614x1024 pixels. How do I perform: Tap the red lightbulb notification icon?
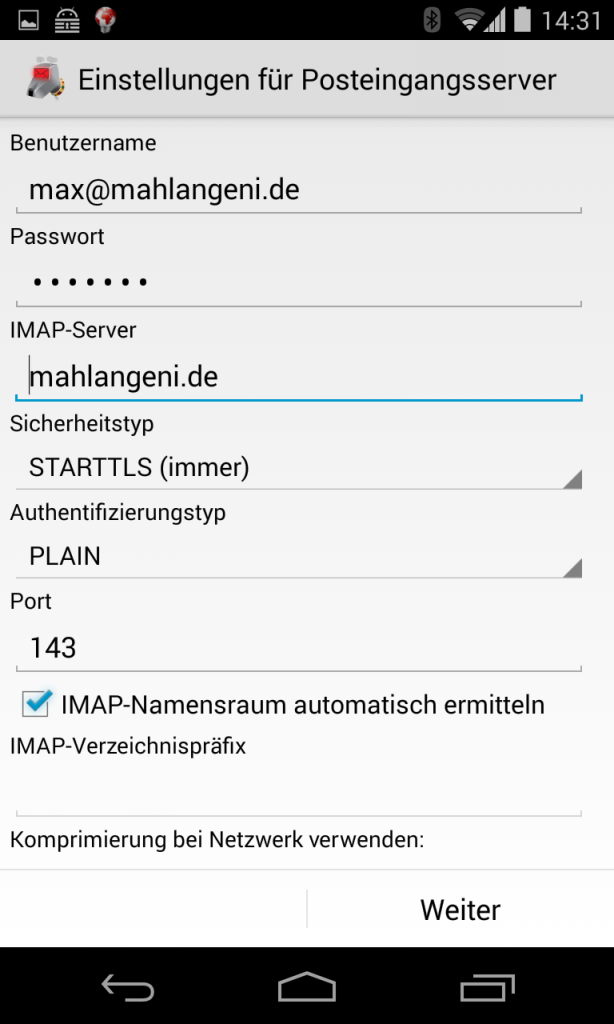[x=106, y=20]
